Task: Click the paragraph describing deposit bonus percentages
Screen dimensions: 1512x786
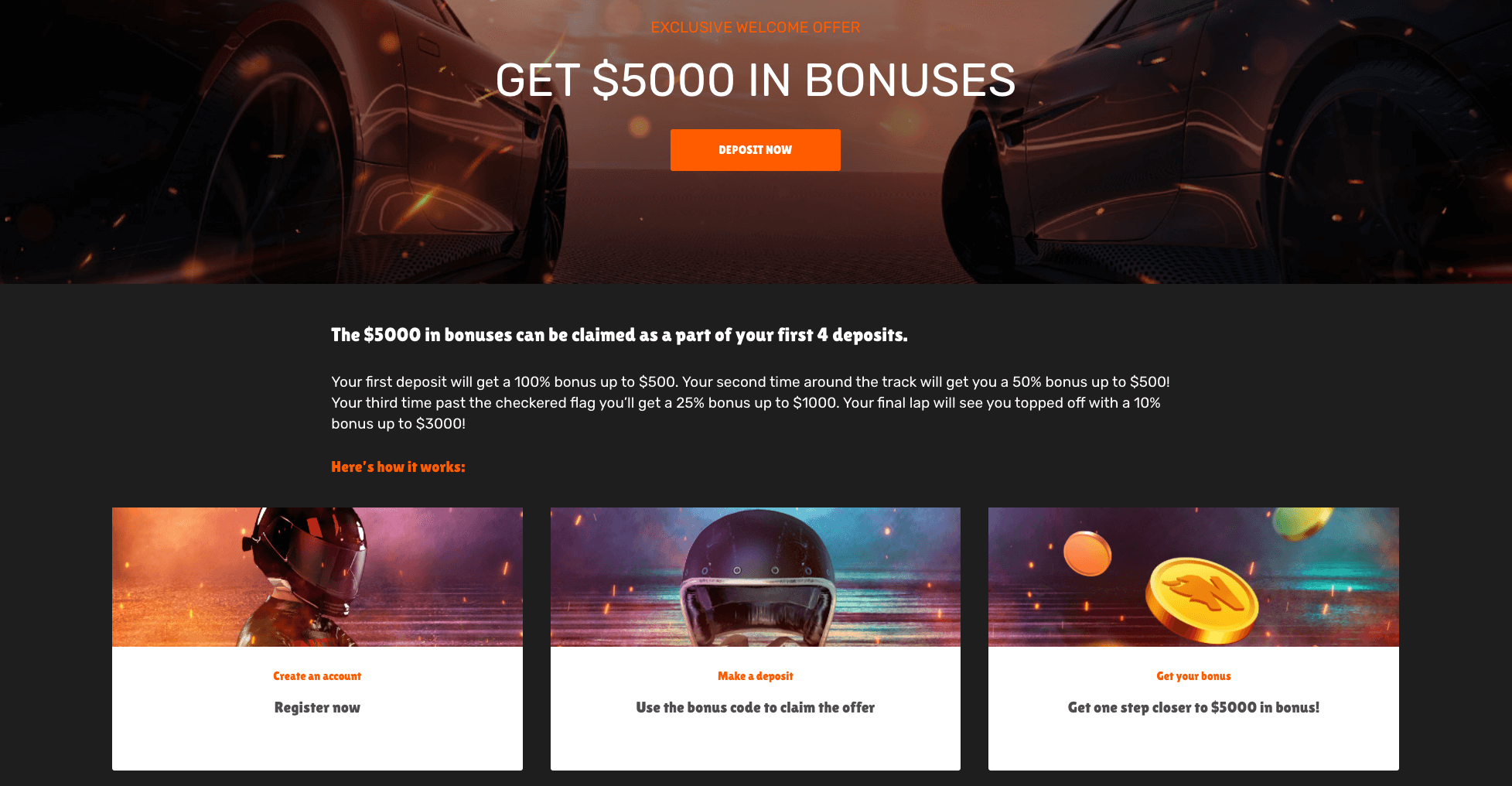Action: (750, 402)
